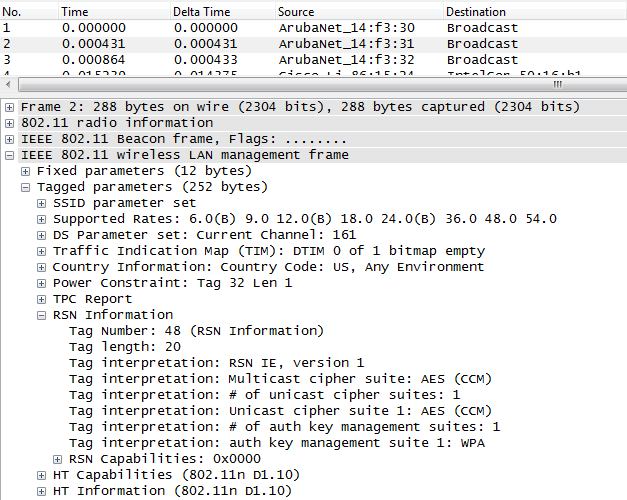The image size is (627, 500).
Task: Collapse Tagged parameters (252 bytes)
Action: click(26, 187)
